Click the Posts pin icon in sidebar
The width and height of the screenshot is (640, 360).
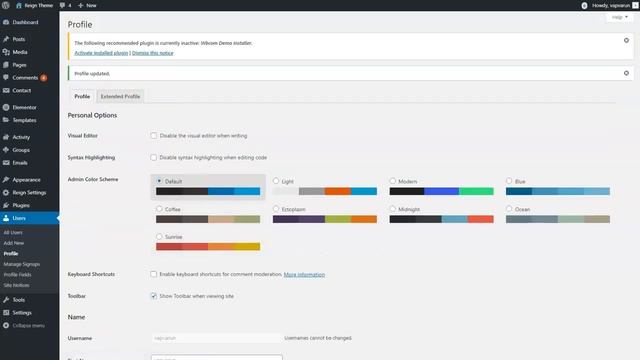click(6, 39)
